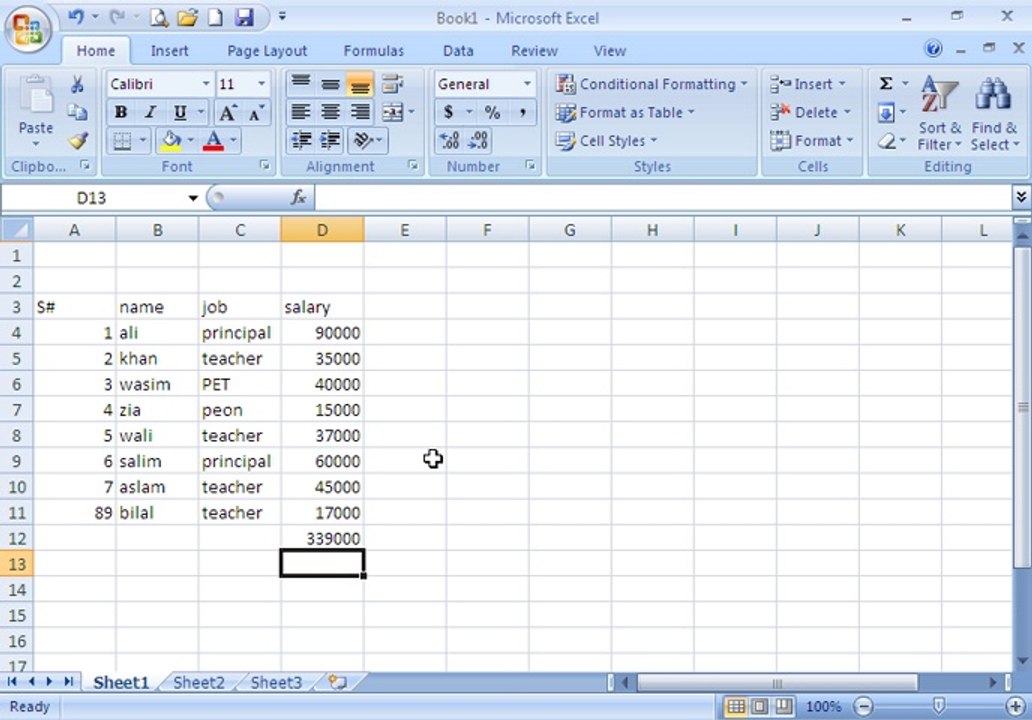Switch to the Insert ribbon tab

click(169, 51)
